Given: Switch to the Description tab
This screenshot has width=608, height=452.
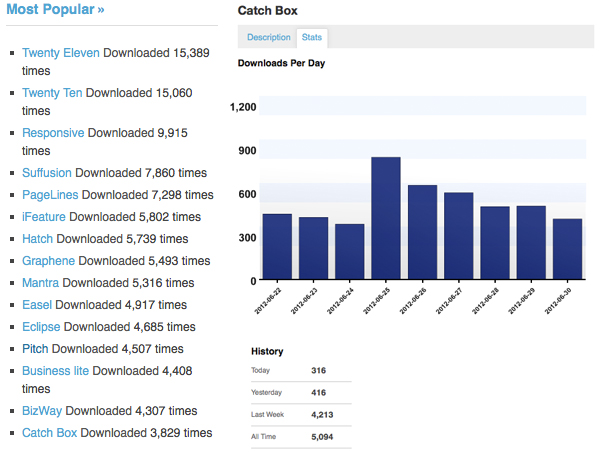Looking at the screenshot, I should (269, 37).
